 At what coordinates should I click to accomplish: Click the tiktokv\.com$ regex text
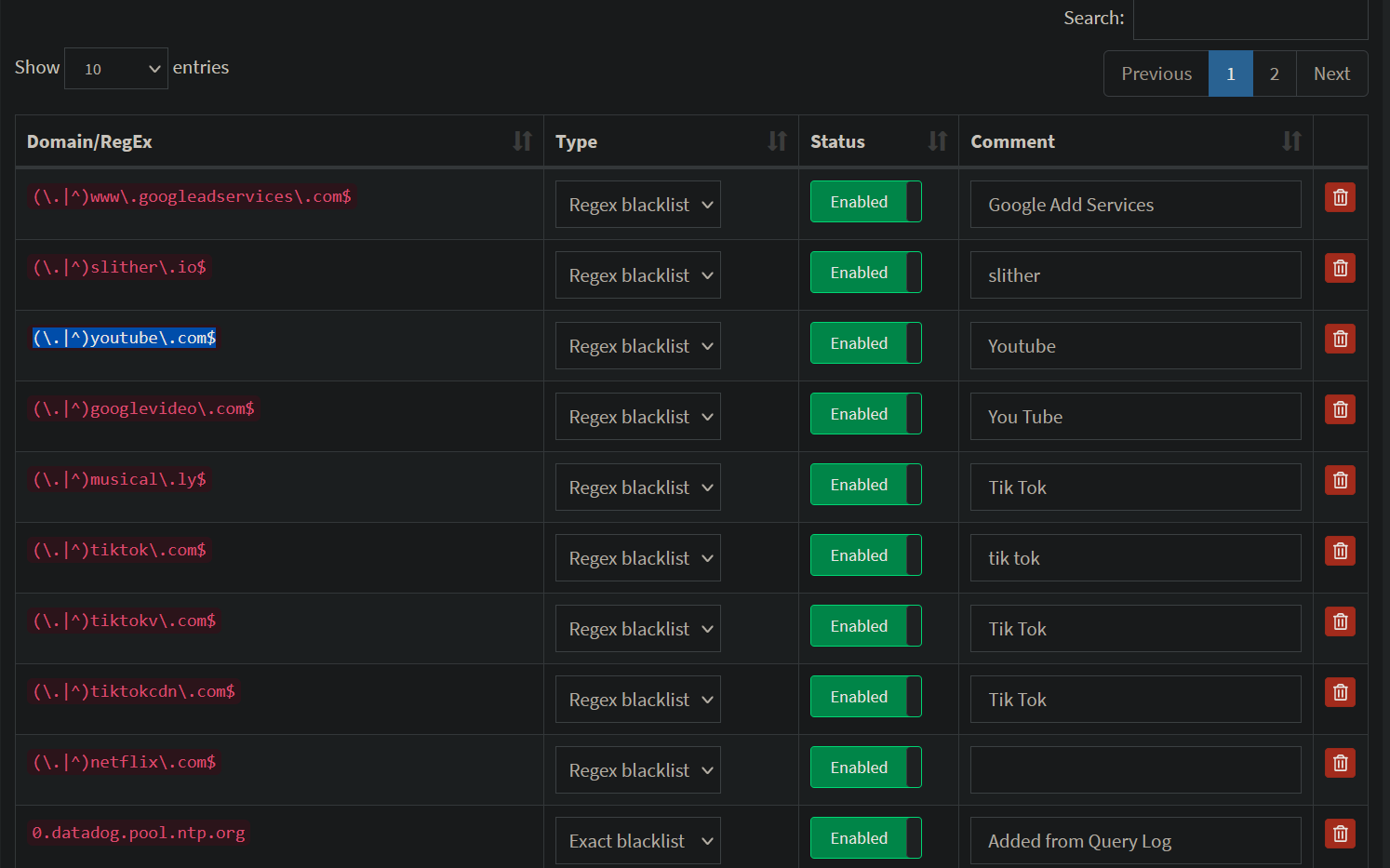125,621
